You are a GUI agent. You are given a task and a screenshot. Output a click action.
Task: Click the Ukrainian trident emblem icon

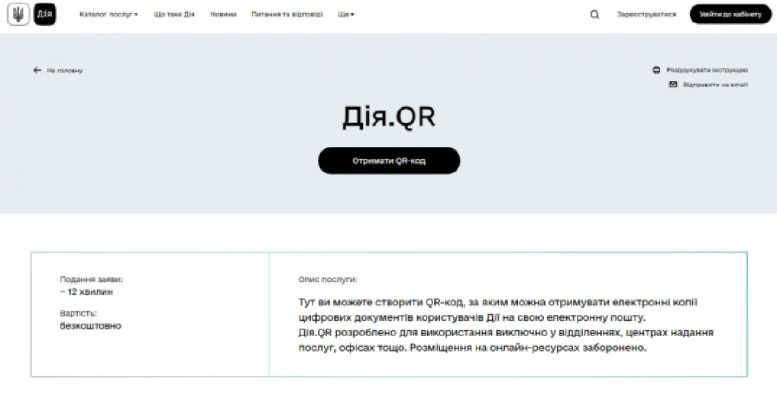pyautogui.click(x=17, y=15)
